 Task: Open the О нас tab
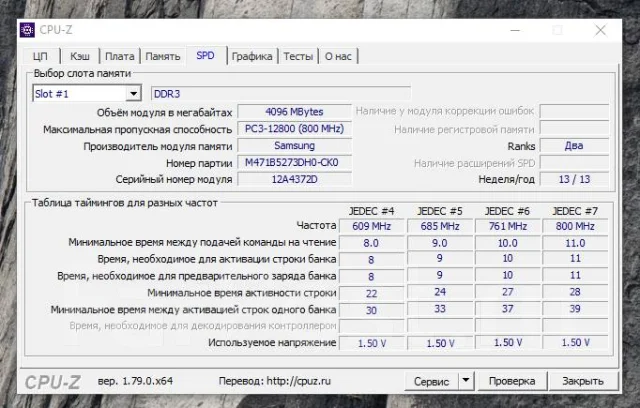click(338, 56)
